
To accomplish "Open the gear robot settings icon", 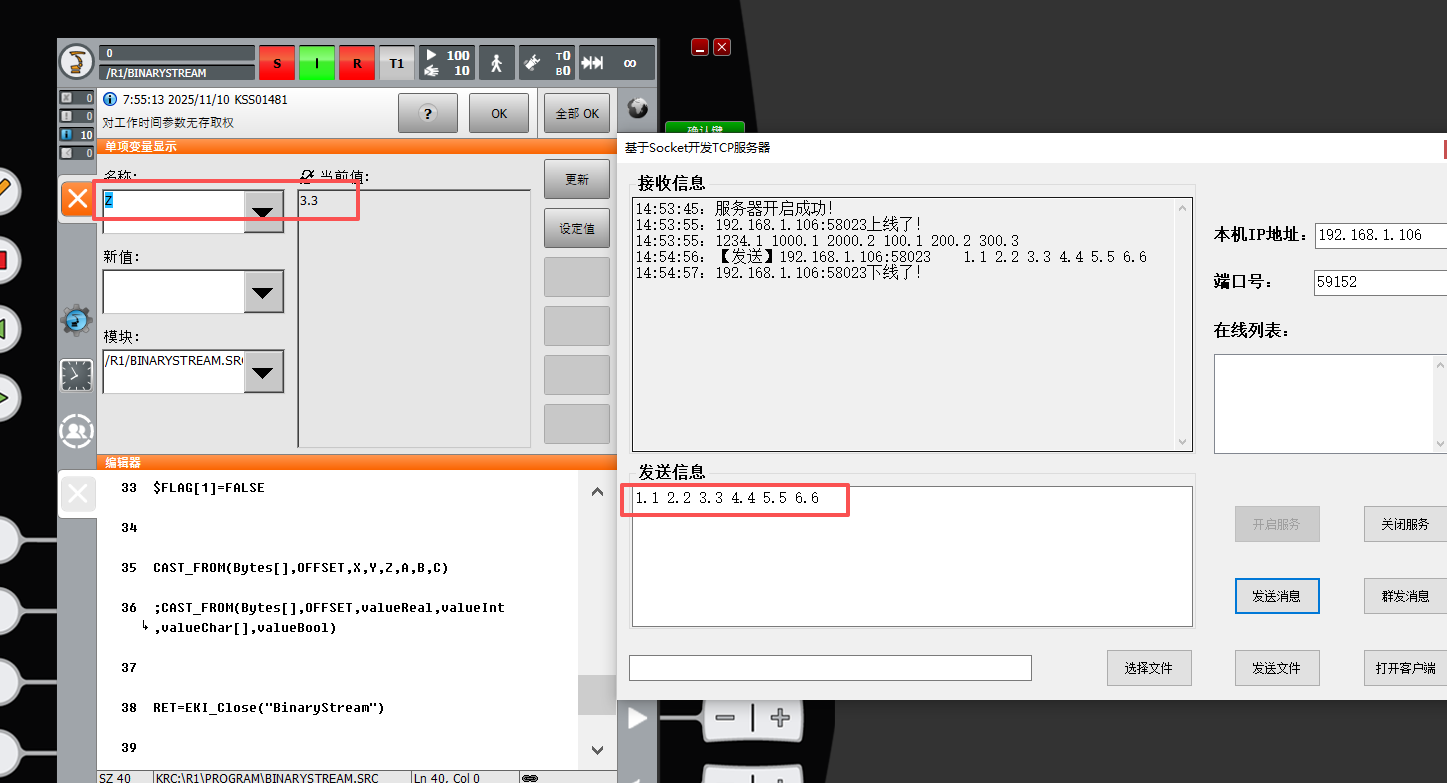I will [76, 321].
